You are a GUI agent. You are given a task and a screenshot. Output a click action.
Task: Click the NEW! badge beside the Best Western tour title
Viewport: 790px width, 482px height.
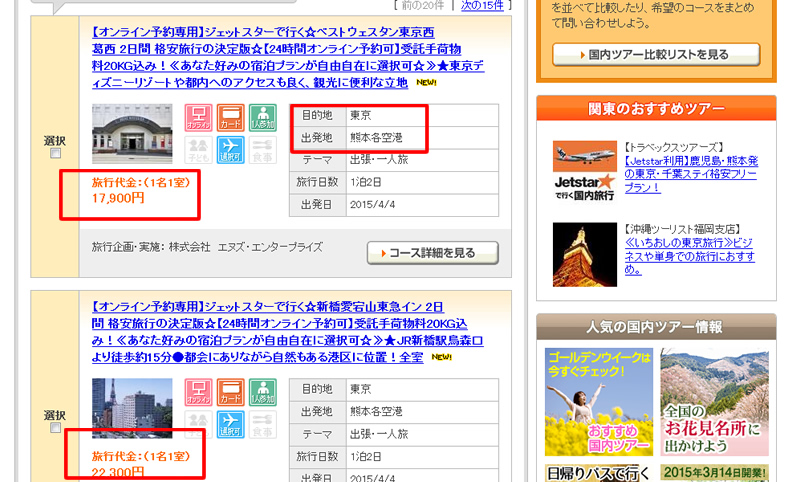(426, 83)
